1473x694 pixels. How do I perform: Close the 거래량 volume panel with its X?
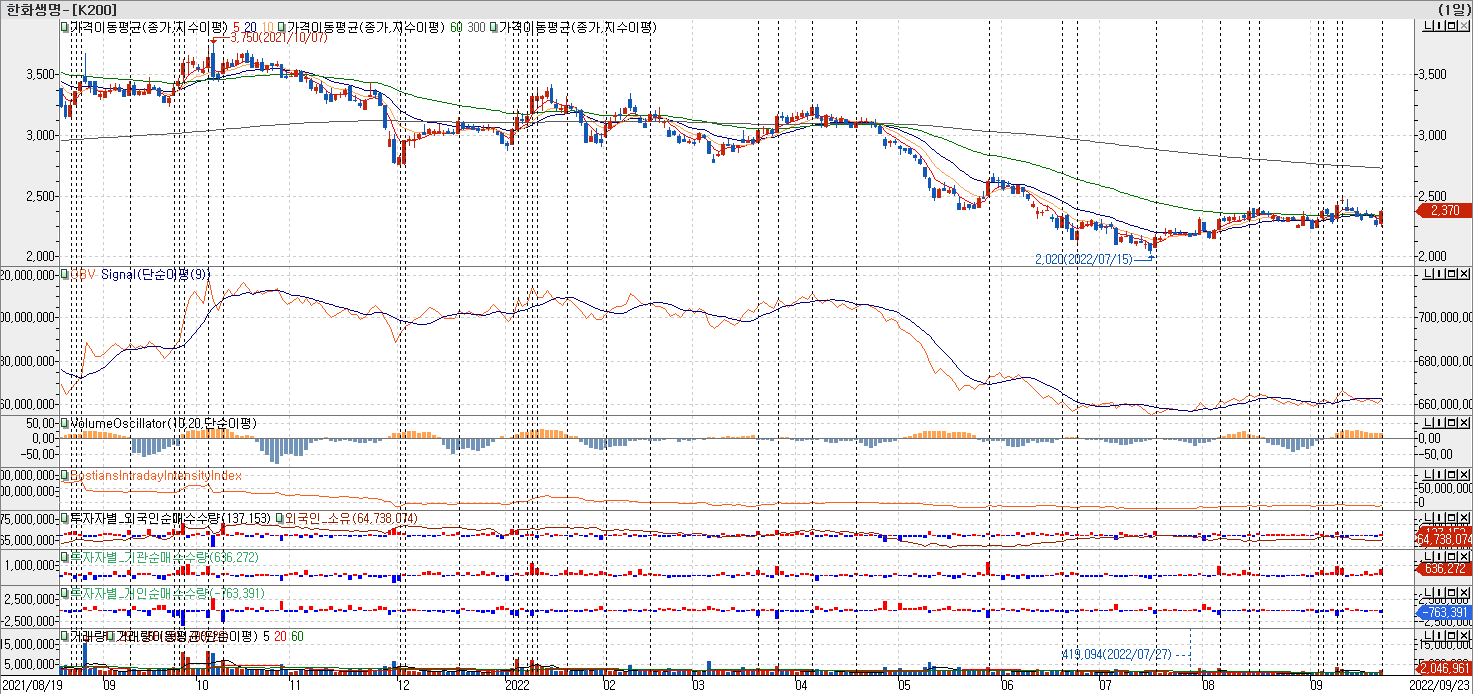tap(1463, 636)
